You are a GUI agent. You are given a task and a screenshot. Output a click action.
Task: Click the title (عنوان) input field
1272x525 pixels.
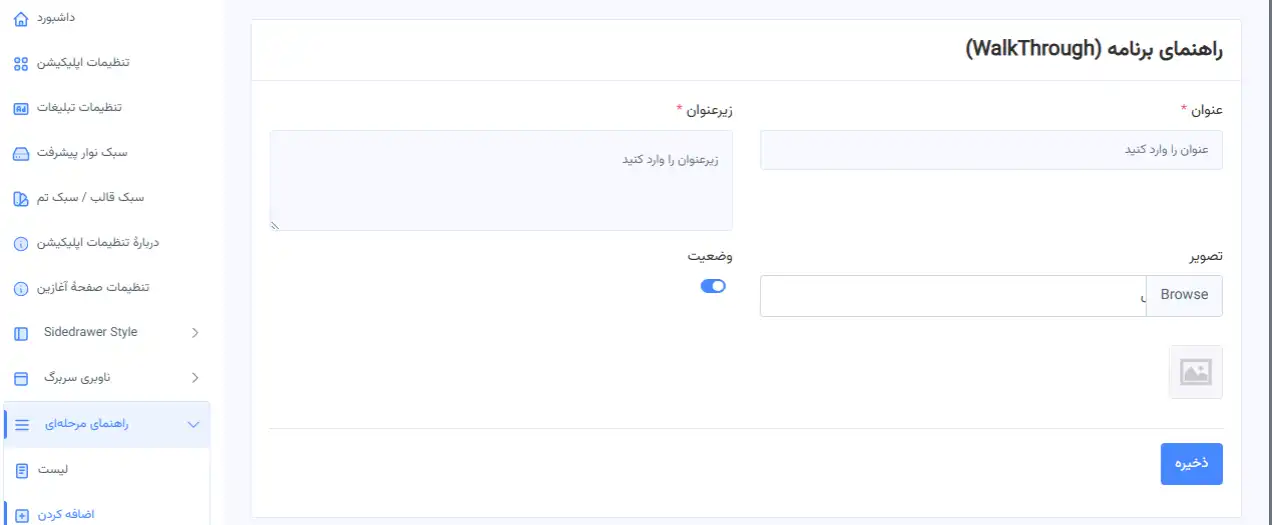coord(990,150)
